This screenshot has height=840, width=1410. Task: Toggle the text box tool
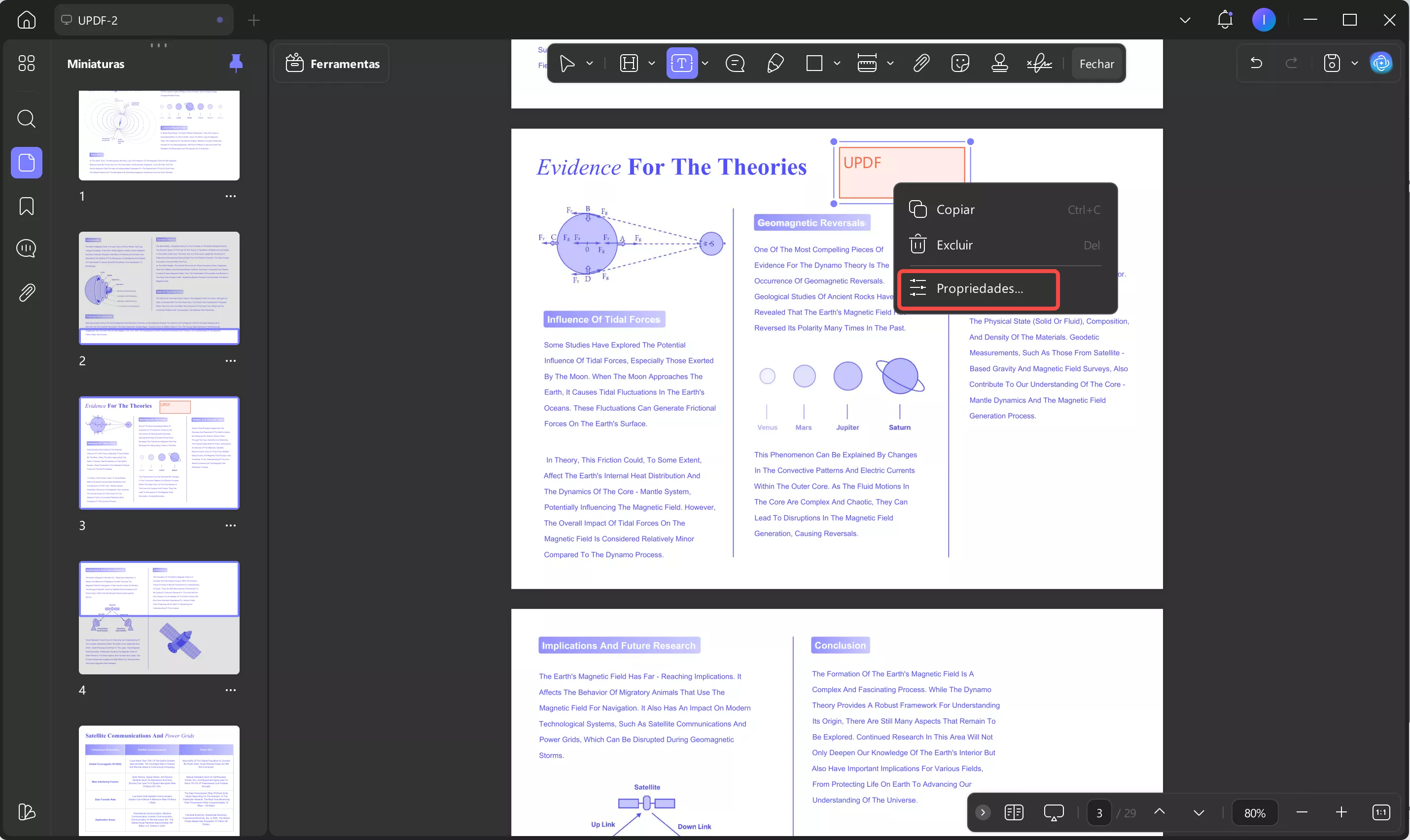click(x=681, y=64)
